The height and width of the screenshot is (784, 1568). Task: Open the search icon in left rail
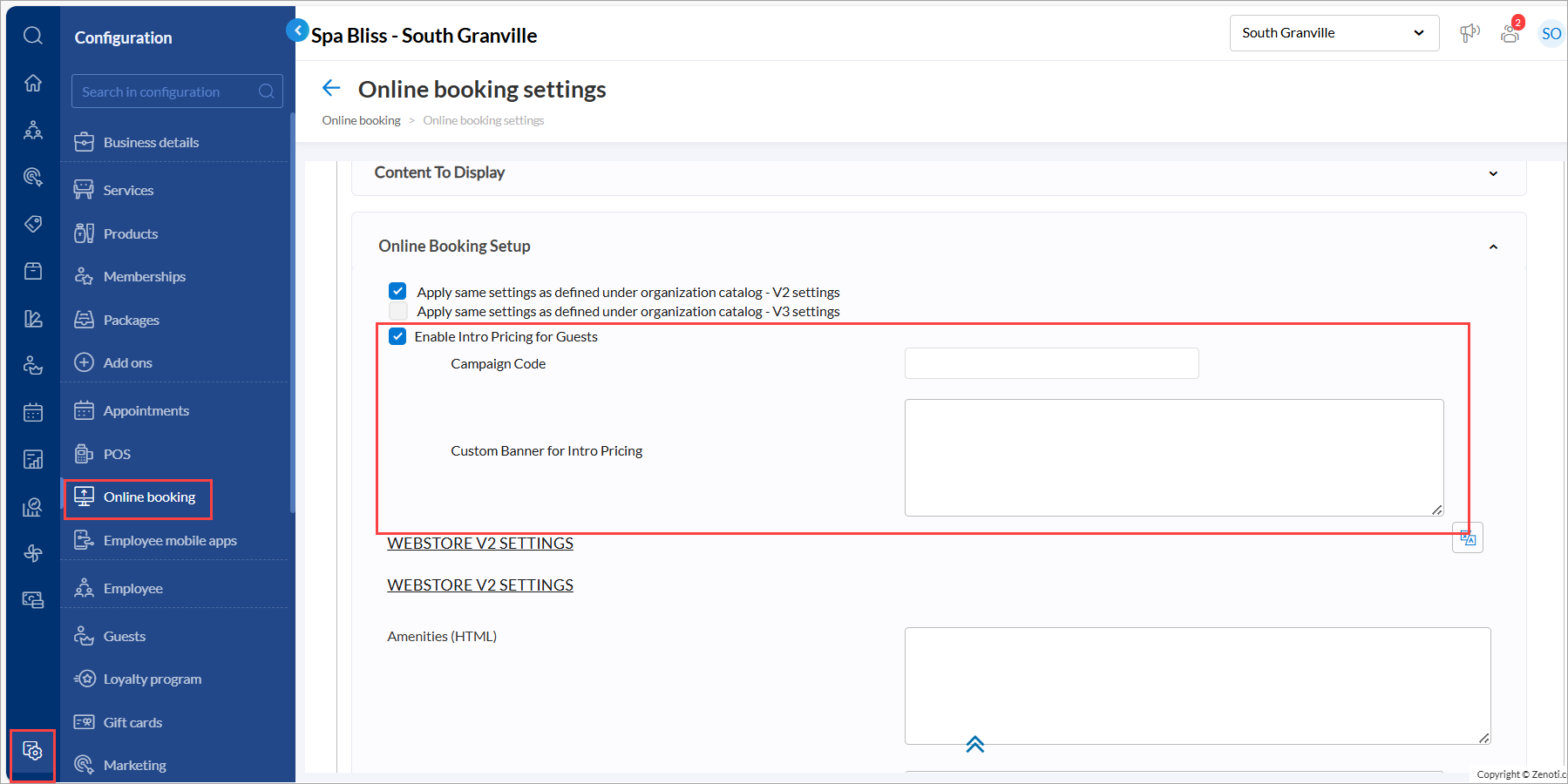coord(33,36)
